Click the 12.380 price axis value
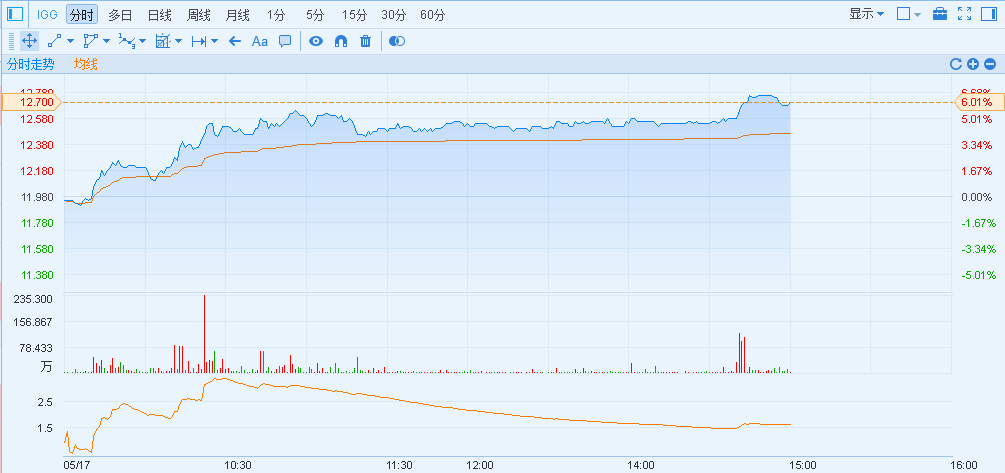The height and width of the screenshot is (473, 1005). click(x=38, y=145)
